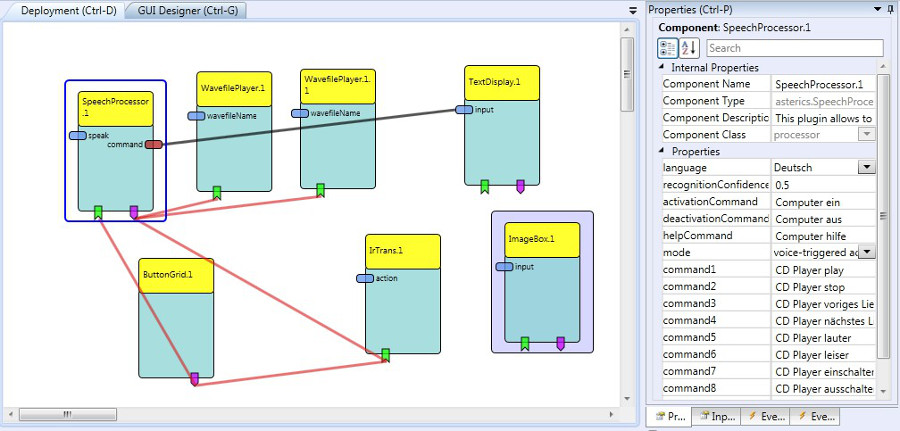Viewport: 900px width, 431px height.
Task: Open Properties panel options dropdown arrow
Action: click(878, 9)
